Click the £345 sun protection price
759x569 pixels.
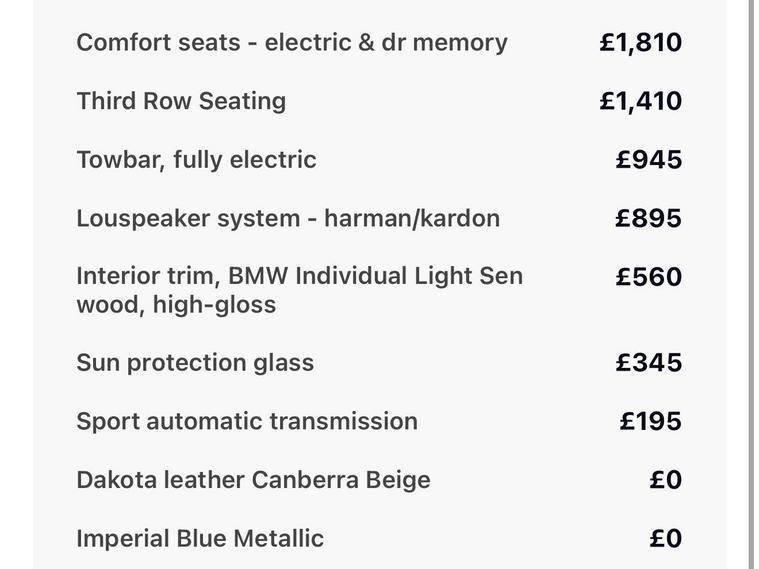[x=648, y=363]
